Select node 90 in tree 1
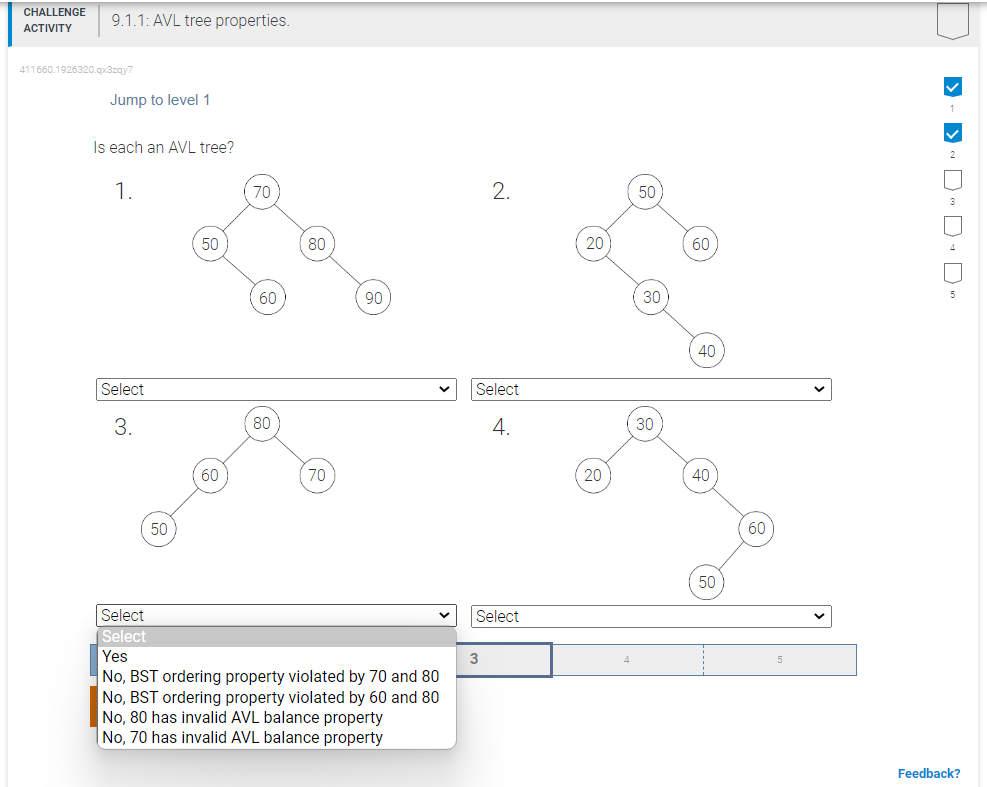The image size is (987, 787). 373,297
